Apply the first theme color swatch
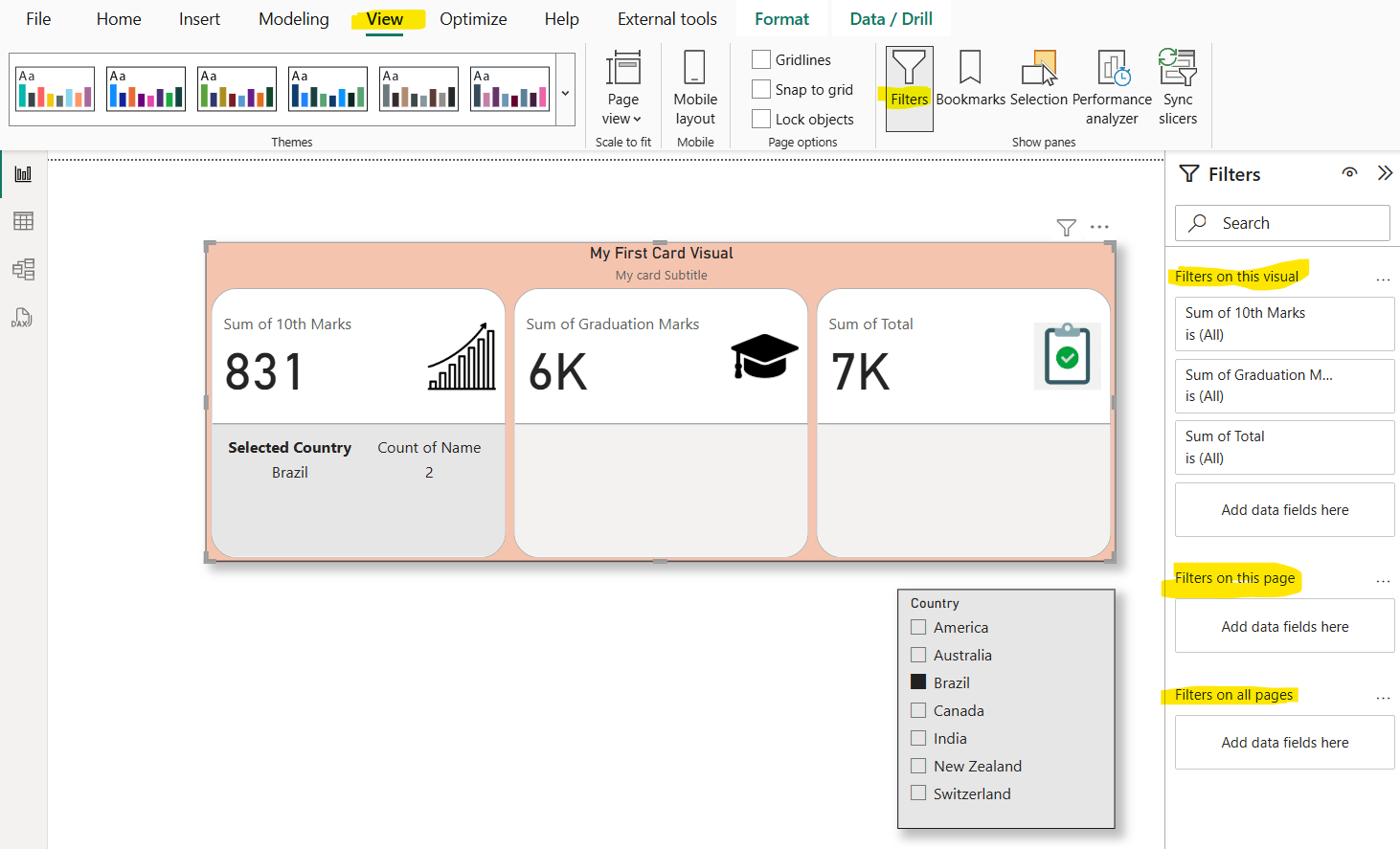 pyautogui.click(x=56, y=89)
